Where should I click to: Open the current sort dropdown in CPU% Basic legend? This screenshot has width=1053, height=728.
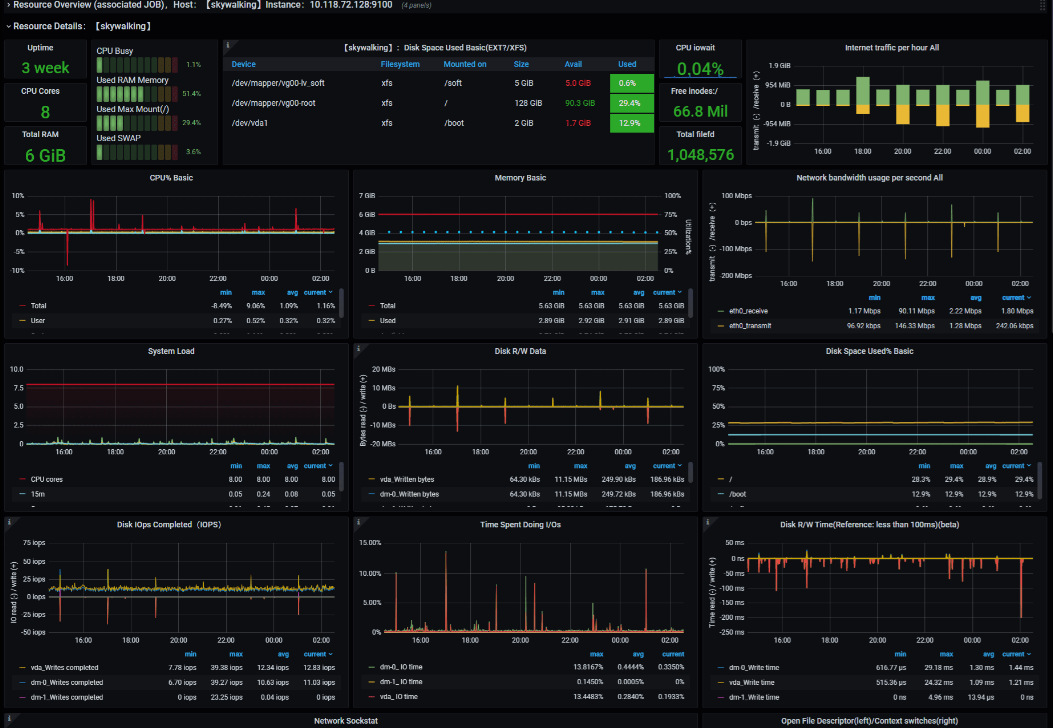pos(318,293)
